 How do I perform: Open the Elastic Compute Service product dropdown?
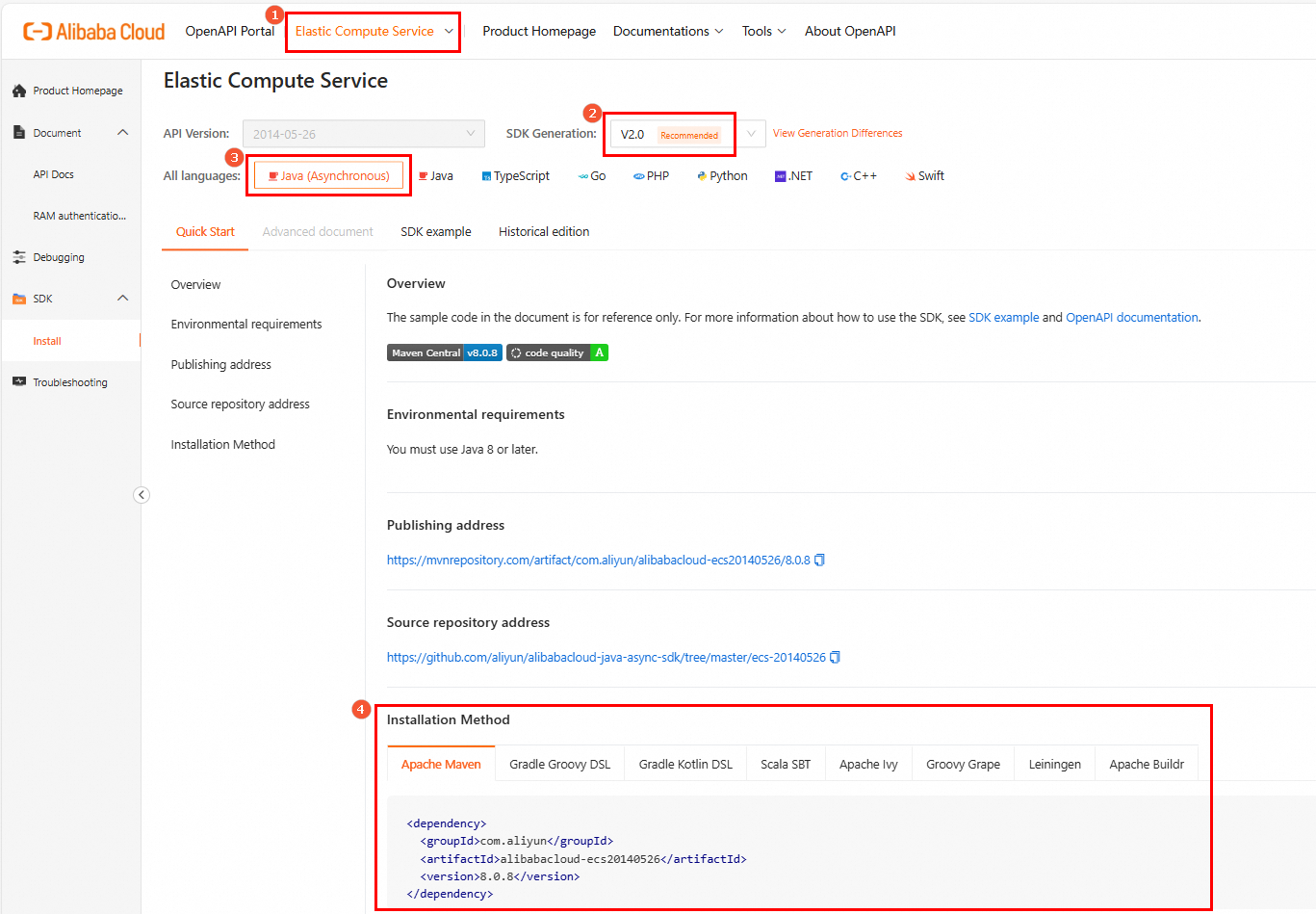(x=374, y=32)
